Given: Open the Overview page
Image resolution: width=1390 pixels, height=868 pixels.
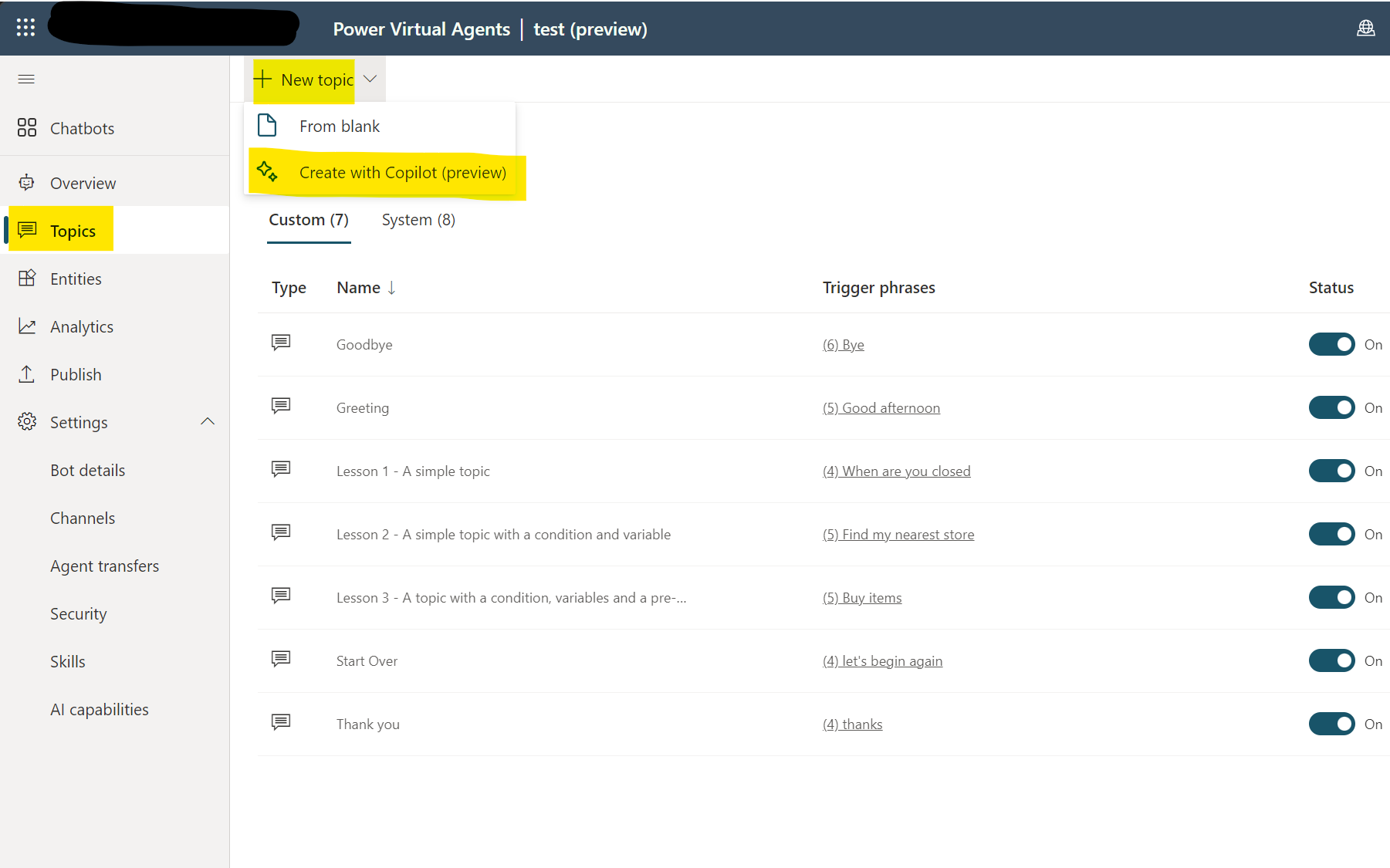Looking at the screenshot, I should pos(115,183).
